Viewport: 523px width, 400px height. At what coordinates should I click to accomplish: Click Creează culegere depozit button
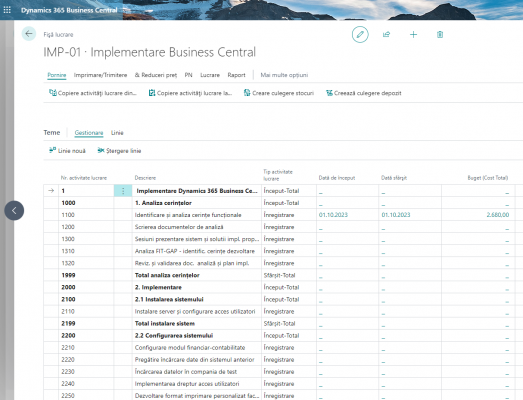(364, 93)
